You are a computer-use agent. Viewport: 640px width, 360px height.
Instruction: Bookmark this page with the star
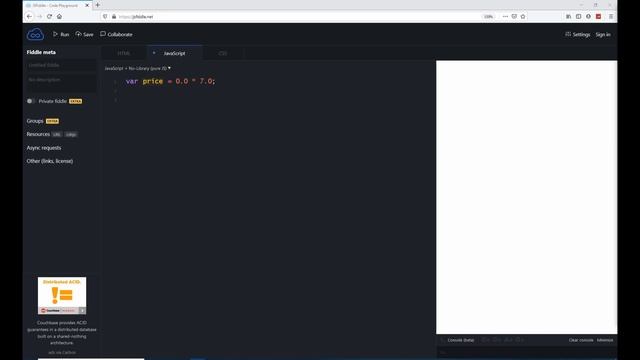coord(523,16)
